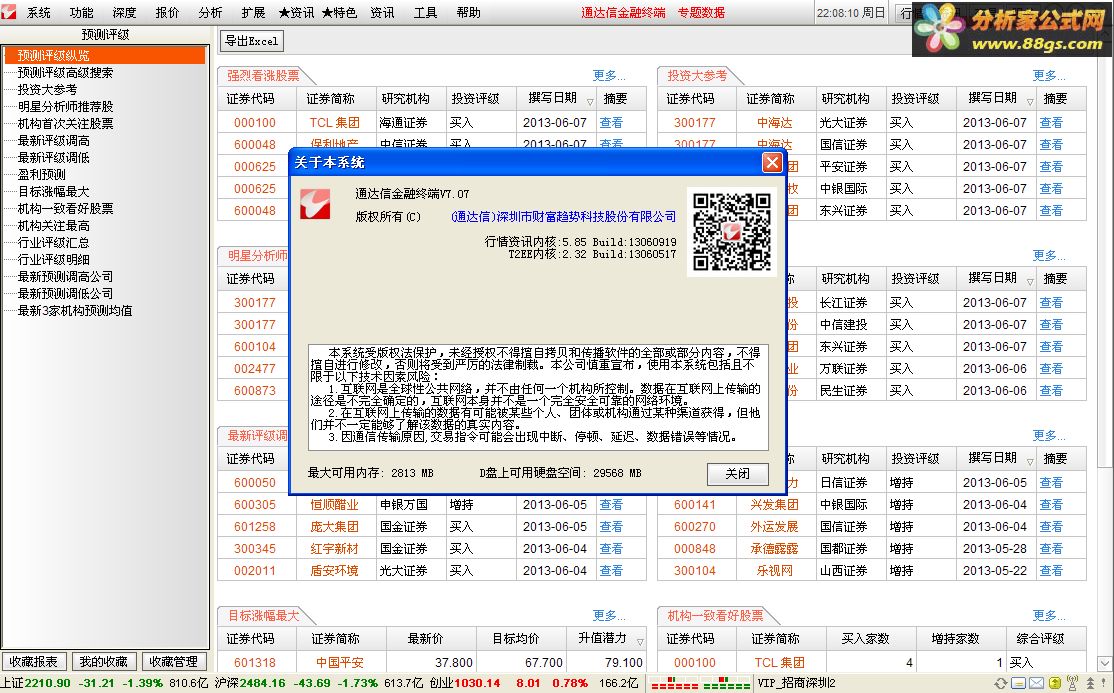The image size is (1114, 693).
Task: Click scrollbar down arrow at bottom right
Action: [1105, 663]
